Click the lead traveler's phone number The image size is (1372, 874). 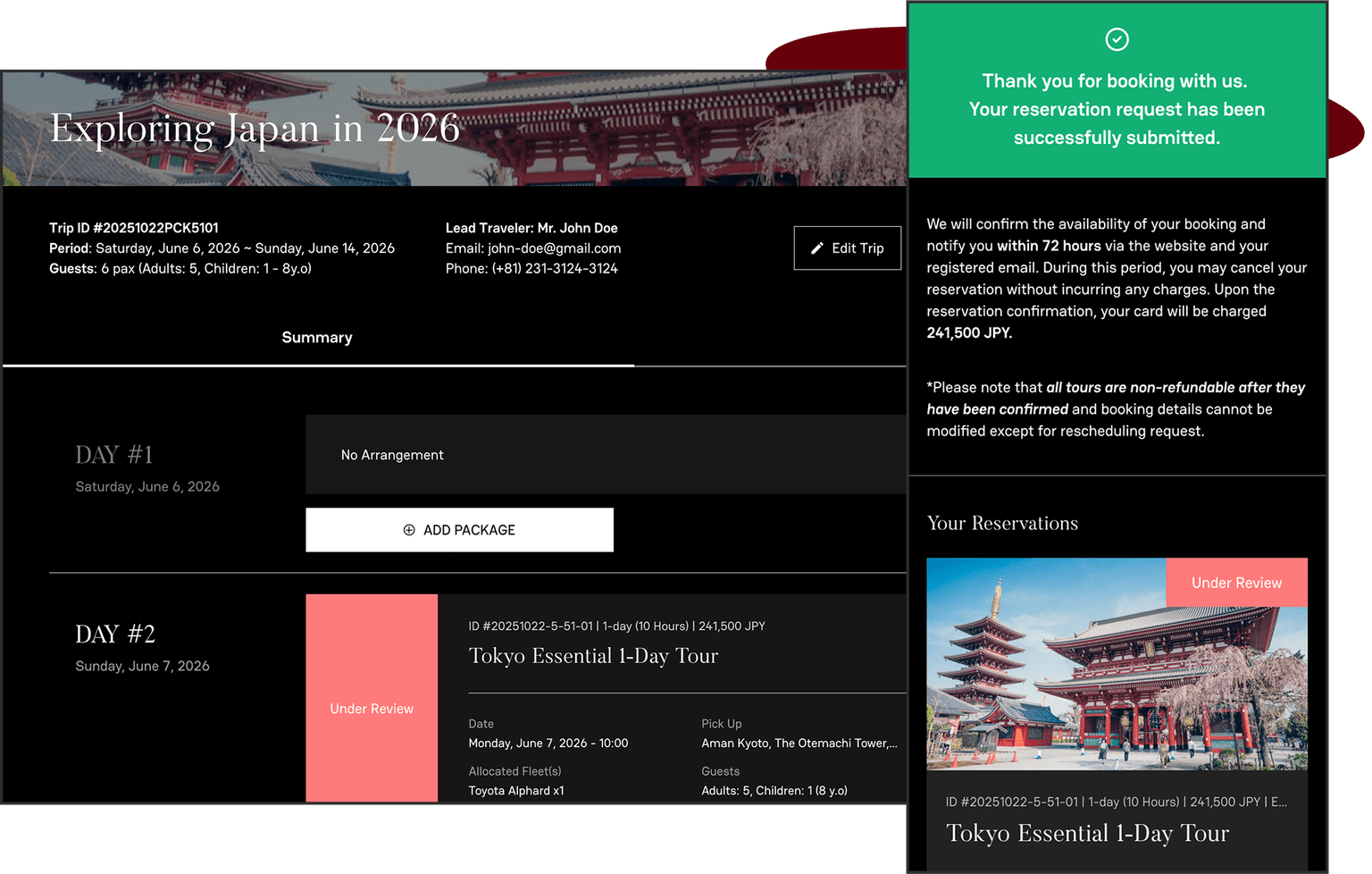coord(554,268)
